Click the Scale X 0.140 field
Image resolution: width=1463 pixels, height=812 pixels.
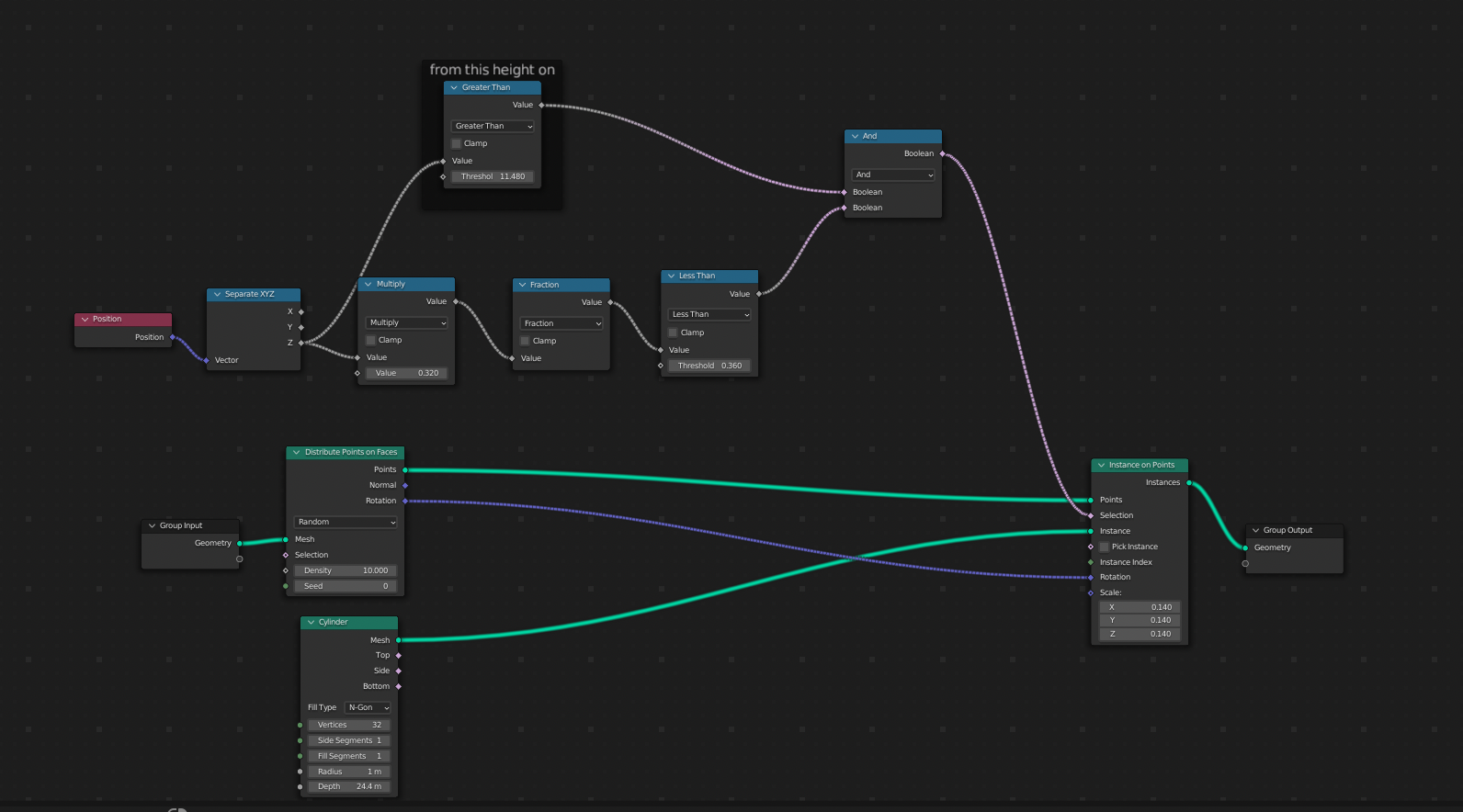[x=1140, y=608]
